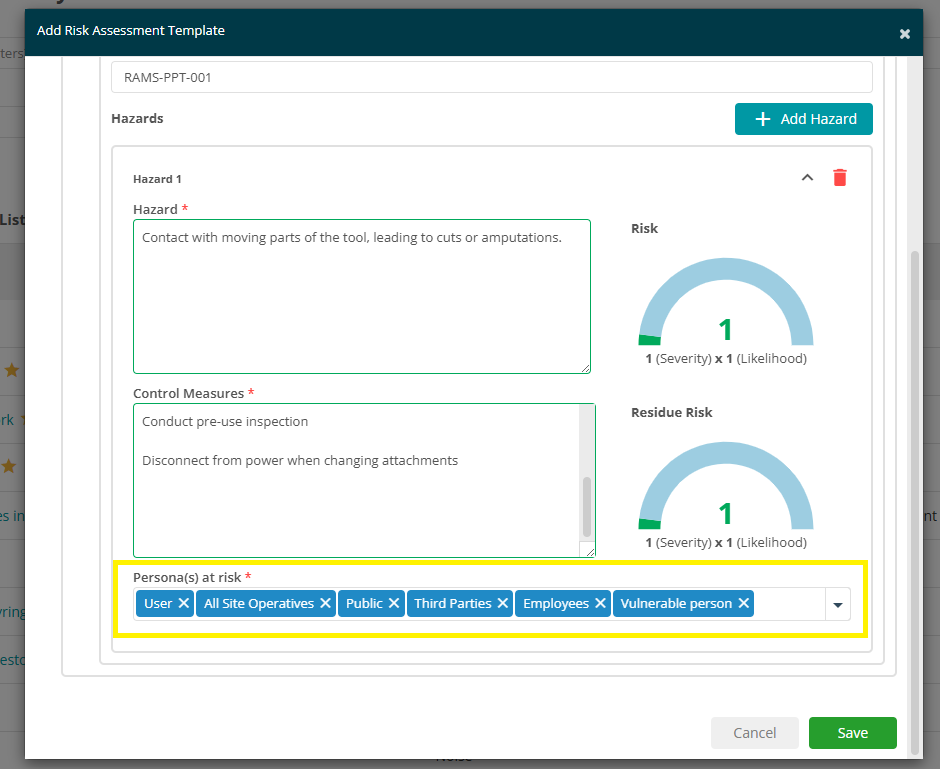The image size is (940, 769).
Task: Click the Residue Risk severity x likelihood caption
Action: (x=726, y=542)
